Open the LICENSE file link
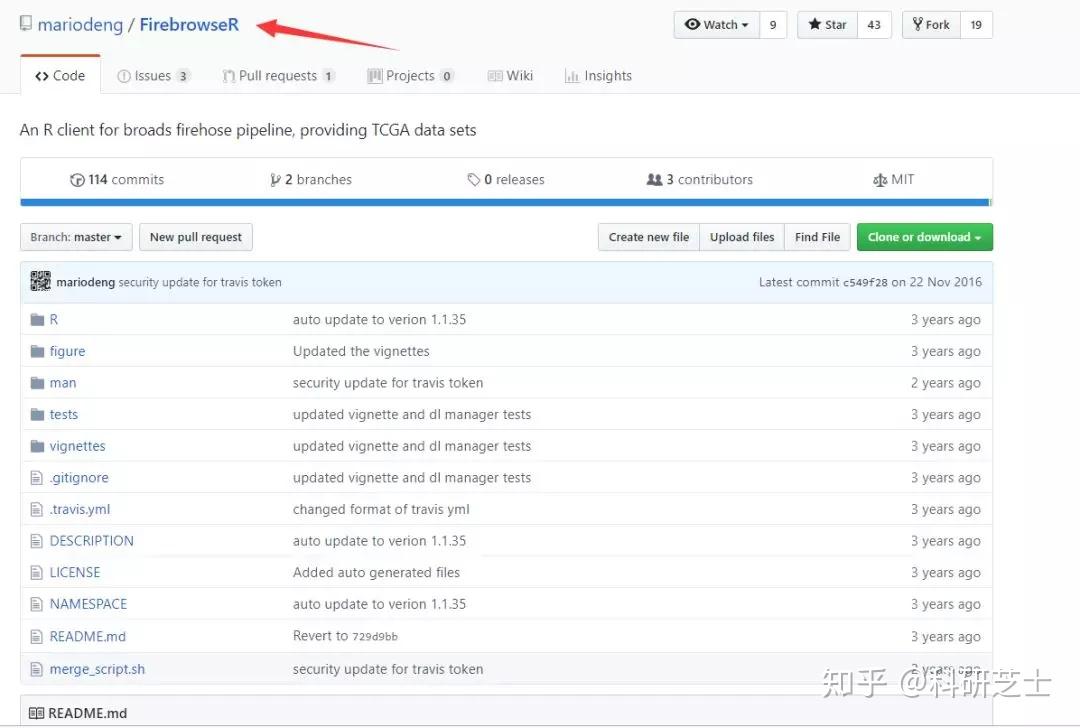This screenshot has width=1080, height=728. pyautogui.click(x=74, y=572)
